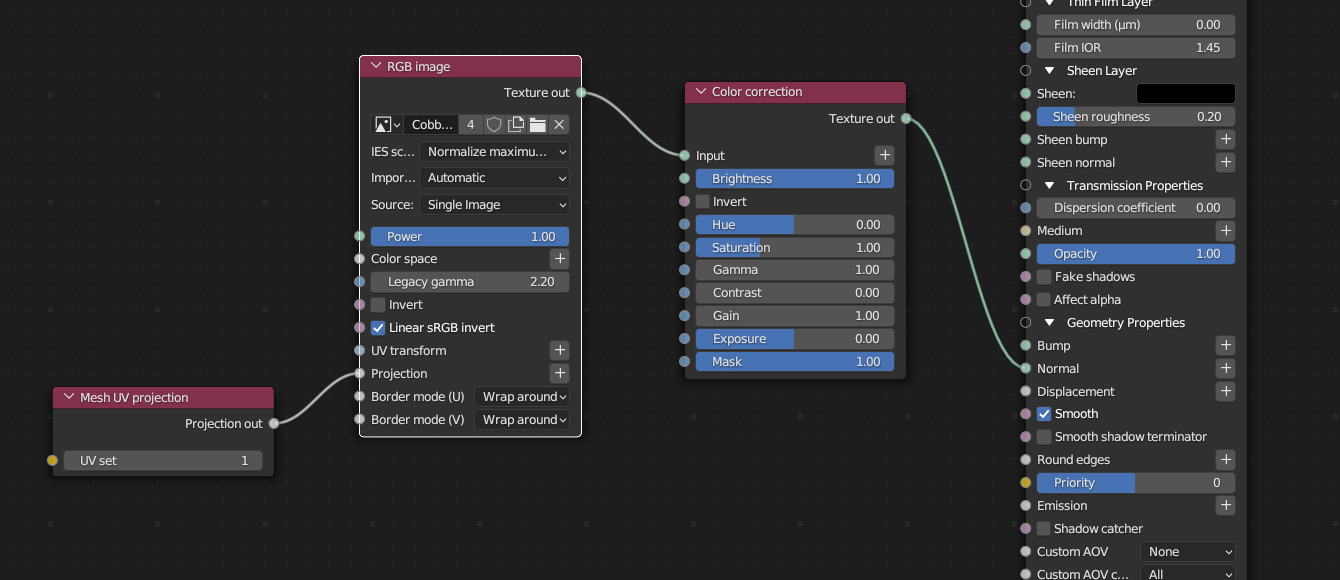Click the UV set number field

(x=164, y=461)
